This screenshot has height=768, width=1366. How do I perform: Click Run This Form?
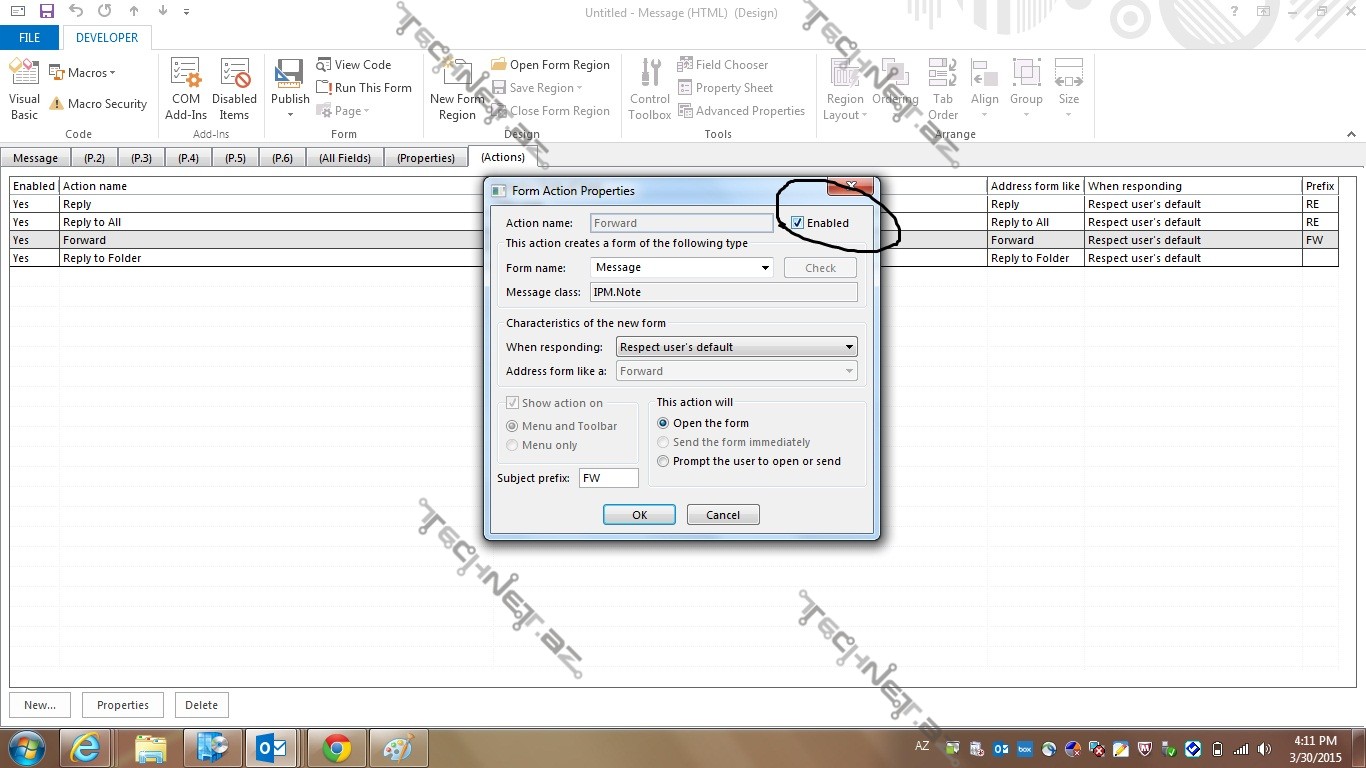[363, 88]
